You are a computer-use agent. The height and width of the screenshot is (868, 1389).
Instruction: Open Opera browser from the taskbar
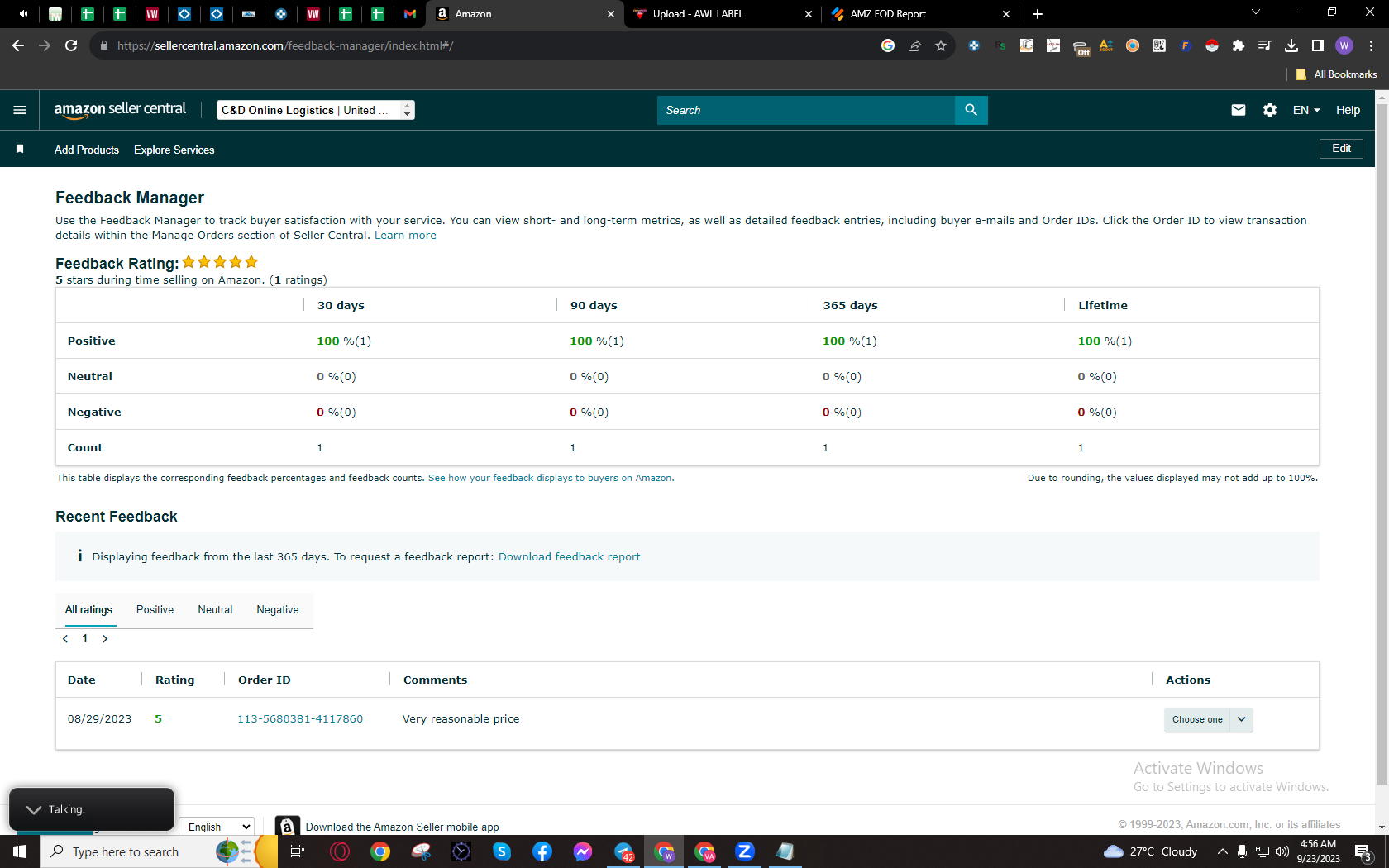point(340,851)
